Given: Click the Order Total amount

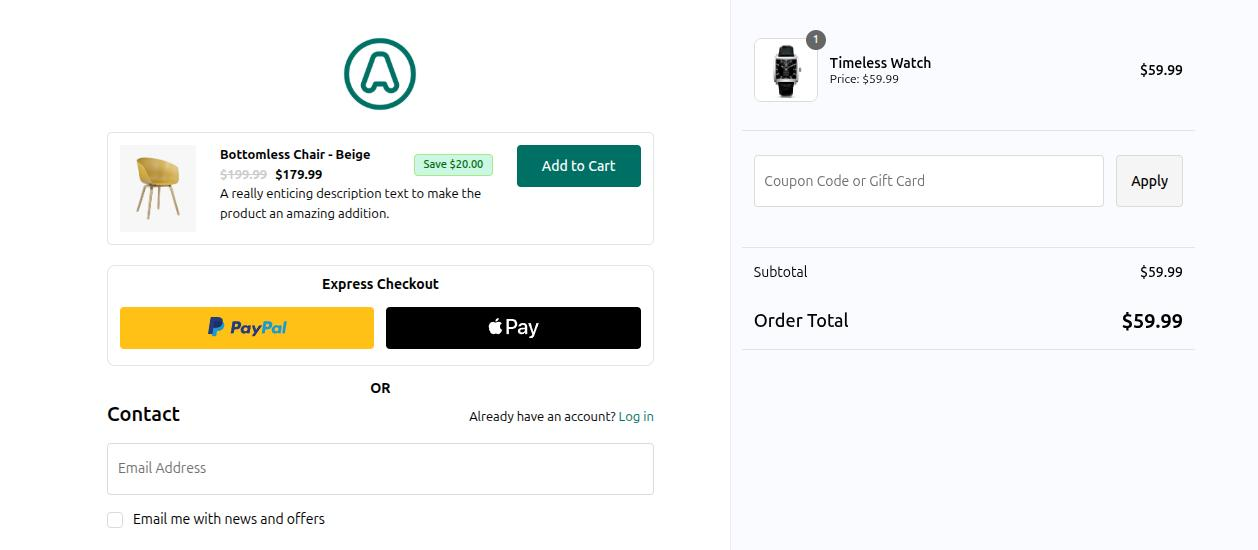Looking at the screenshot, I should tap(1152, 321).
